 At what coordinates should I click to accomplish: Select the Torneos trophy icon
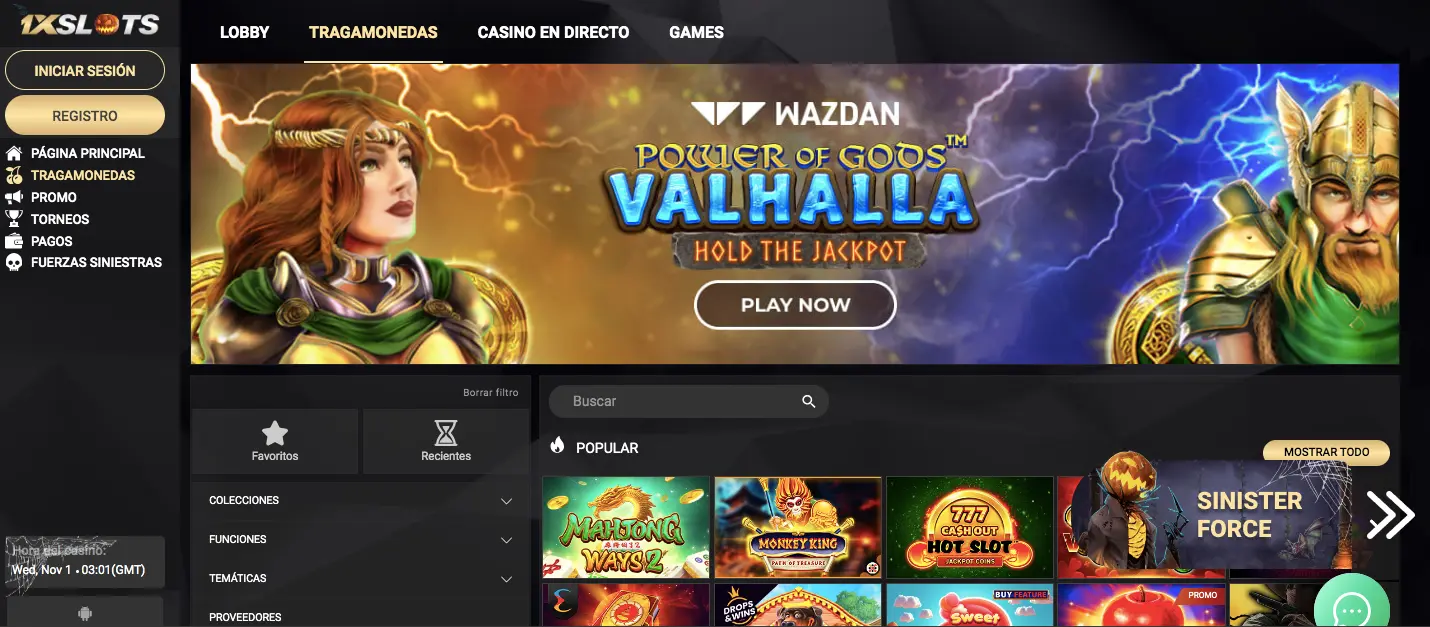click(x=14, y=219)
